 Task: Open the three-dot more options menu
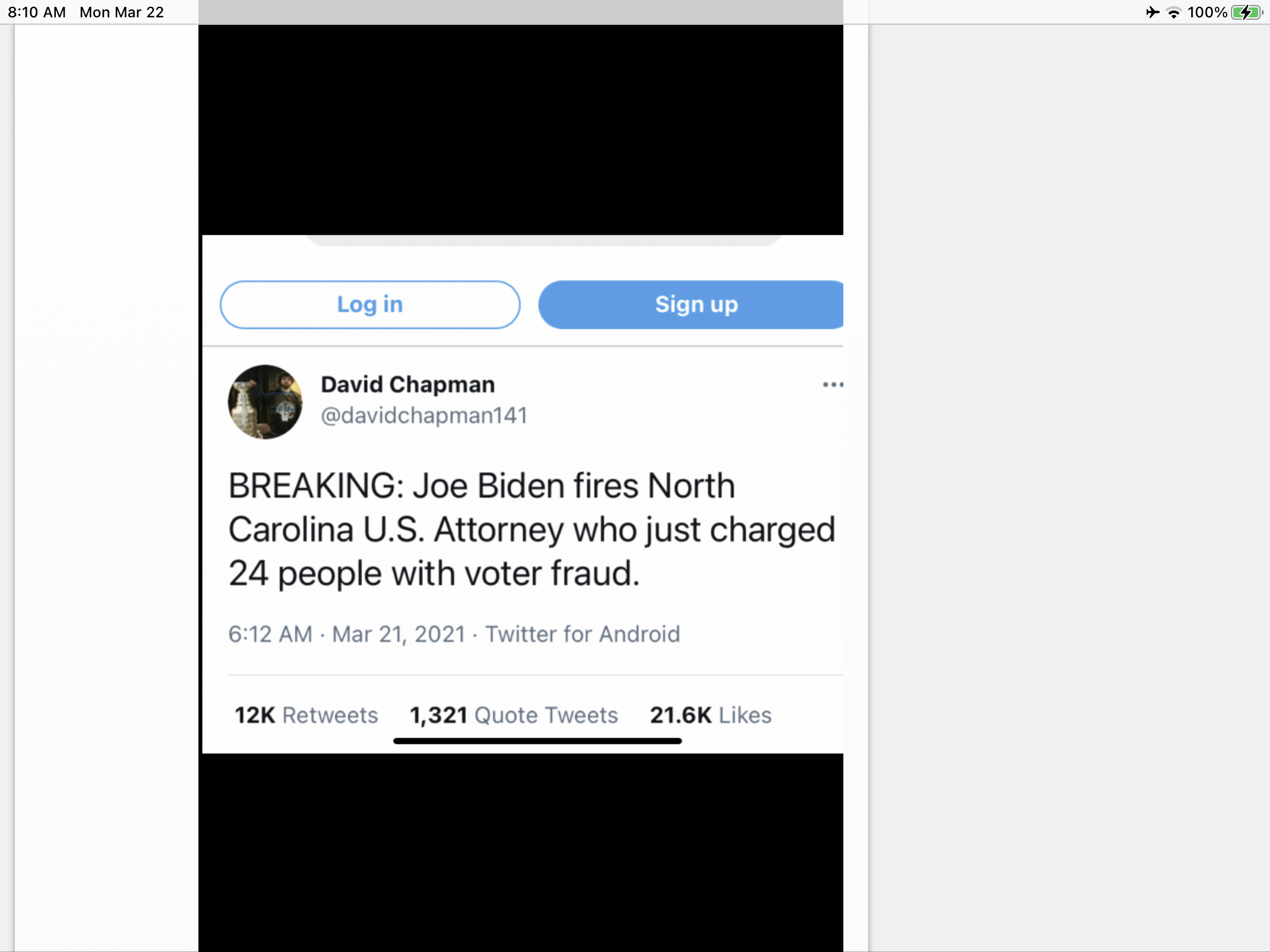click(832, 385)
